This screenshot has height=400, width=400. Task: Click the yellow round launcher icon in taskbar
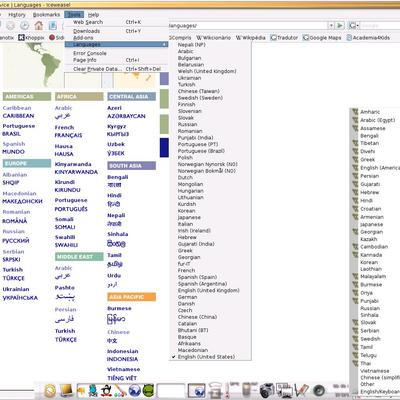50,391
